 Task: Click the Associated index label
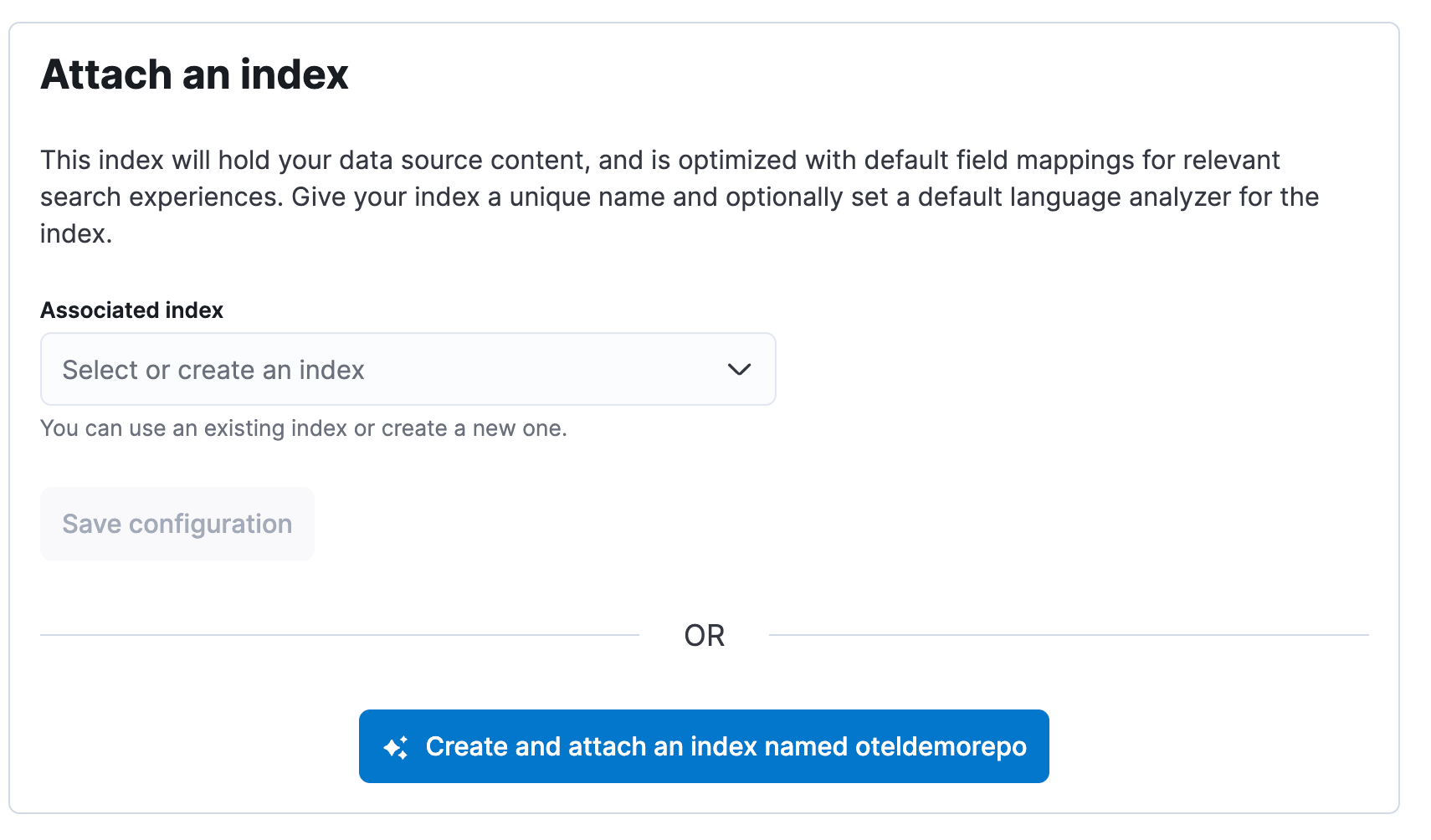click(x=131, y=310)
